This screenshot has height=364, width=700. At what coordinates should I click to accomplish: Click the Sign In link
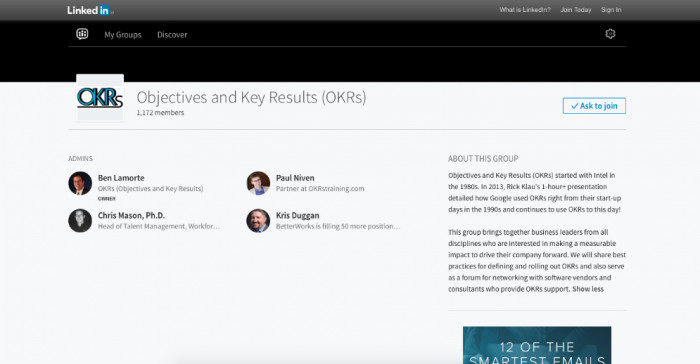[x=611, y=10]
